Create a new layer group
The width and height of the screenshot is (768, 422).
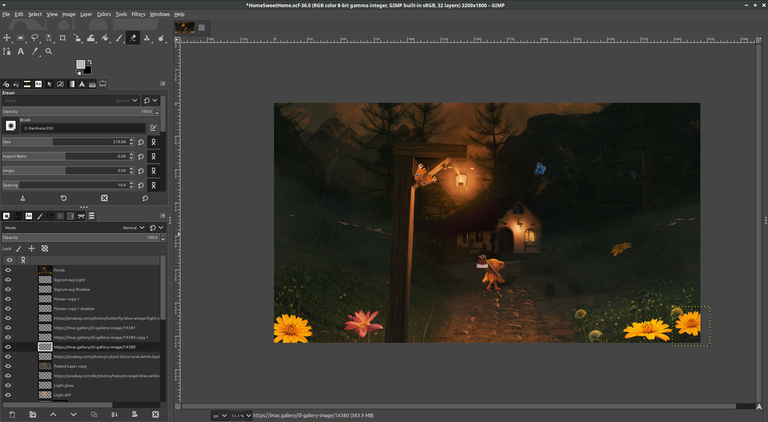(x=33, y=415)
